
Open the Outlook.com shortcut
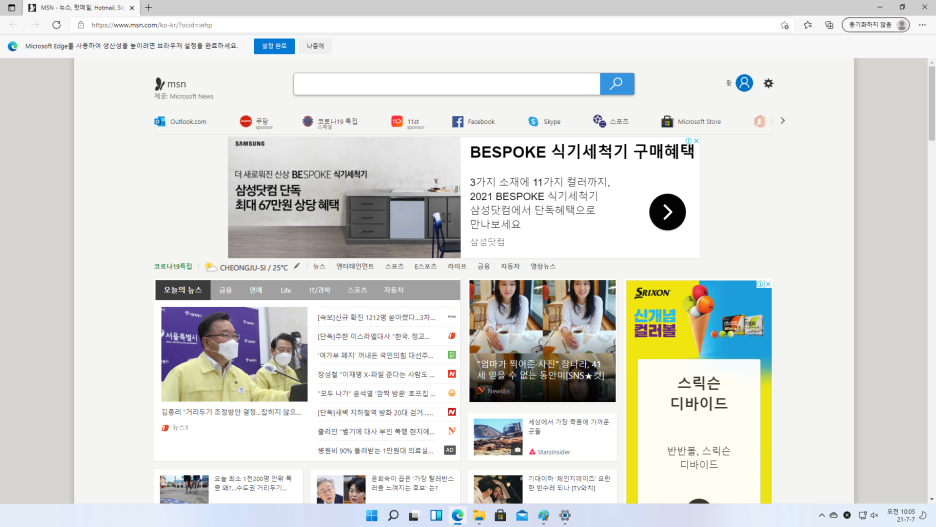tap(180, 121)
